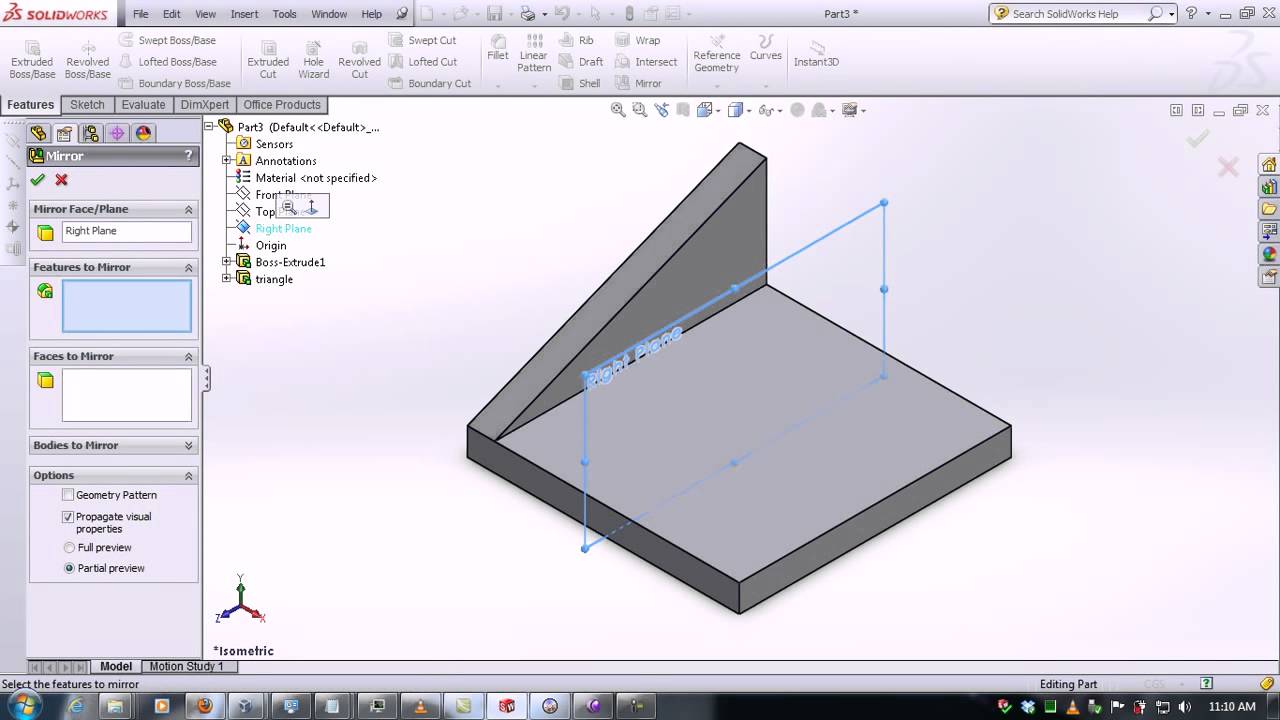Screen dimensions: 1280x720
Task: Open the DisplayManager color ball tab
Action: coord(143,133)
